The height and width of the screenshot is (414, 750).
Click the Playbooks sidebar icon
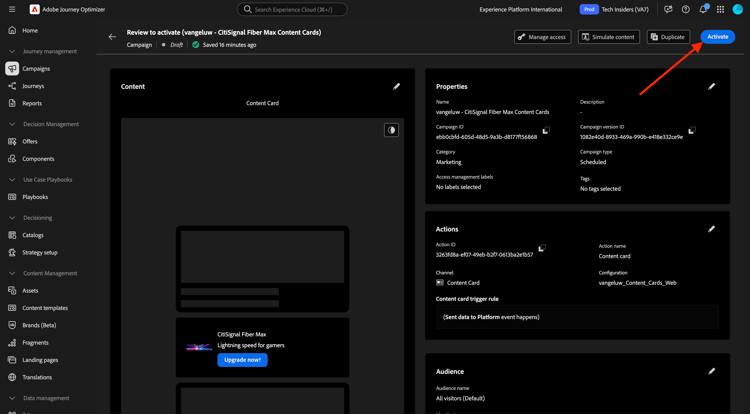pos(12,197)
